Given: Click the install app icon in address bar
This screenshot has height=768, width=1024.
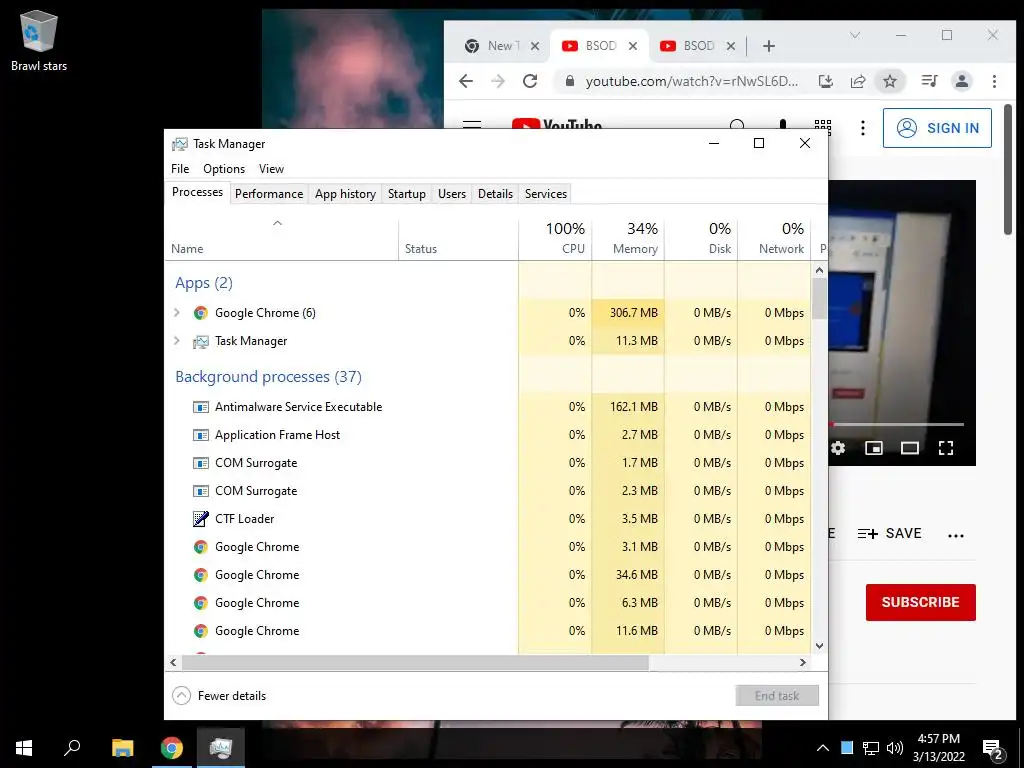Looking at the screenshot, I should (x=825, y=81).
